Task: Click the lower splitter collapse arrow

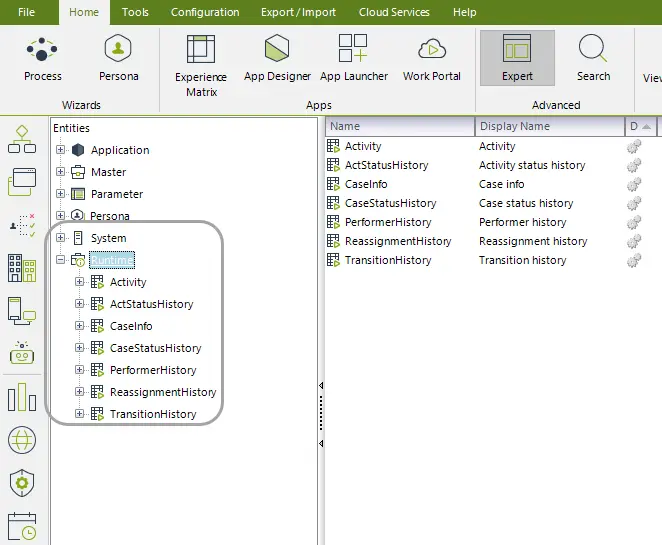Action: (321, 443)
